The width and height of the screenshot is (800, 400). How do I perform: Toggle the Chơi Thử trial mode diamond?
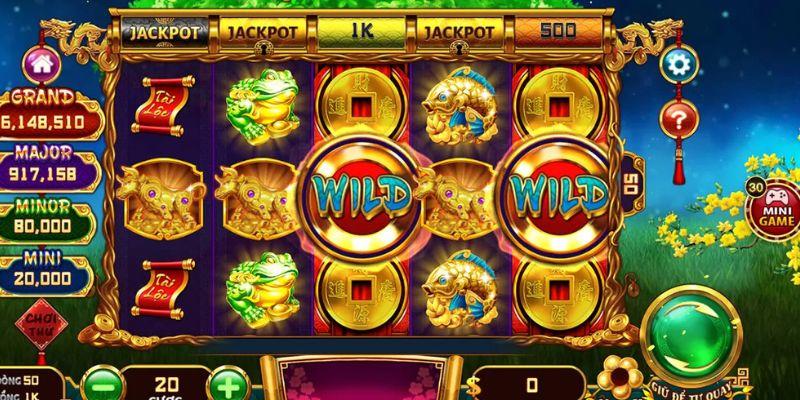pyautogui.click(x=41, y=326)
